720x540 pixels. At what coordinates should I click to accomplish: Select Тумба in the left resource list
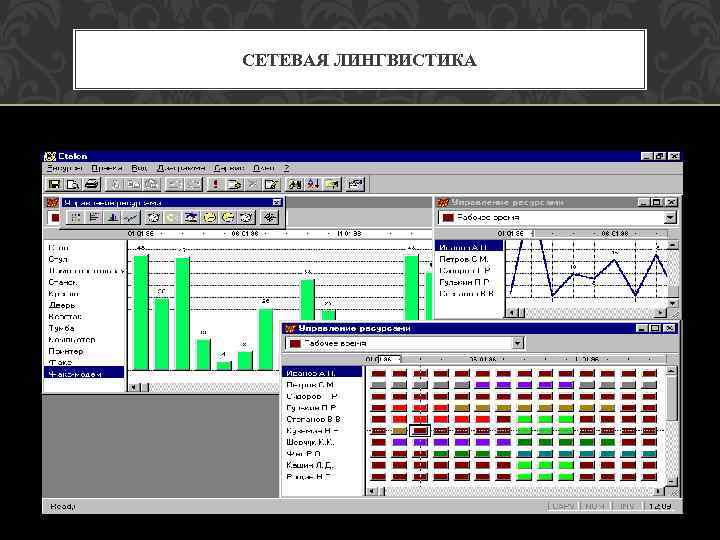(62, 328)
